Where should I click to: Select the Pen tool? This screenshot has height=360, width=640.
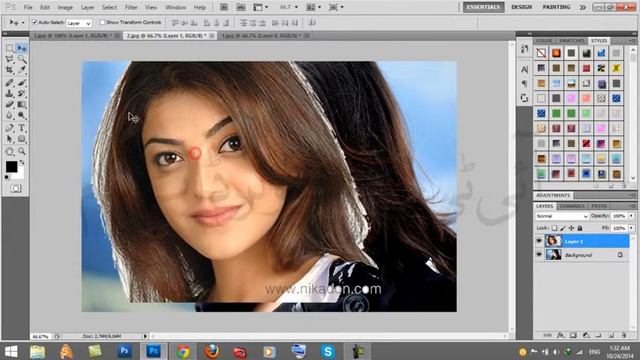[x=9, y=128]
